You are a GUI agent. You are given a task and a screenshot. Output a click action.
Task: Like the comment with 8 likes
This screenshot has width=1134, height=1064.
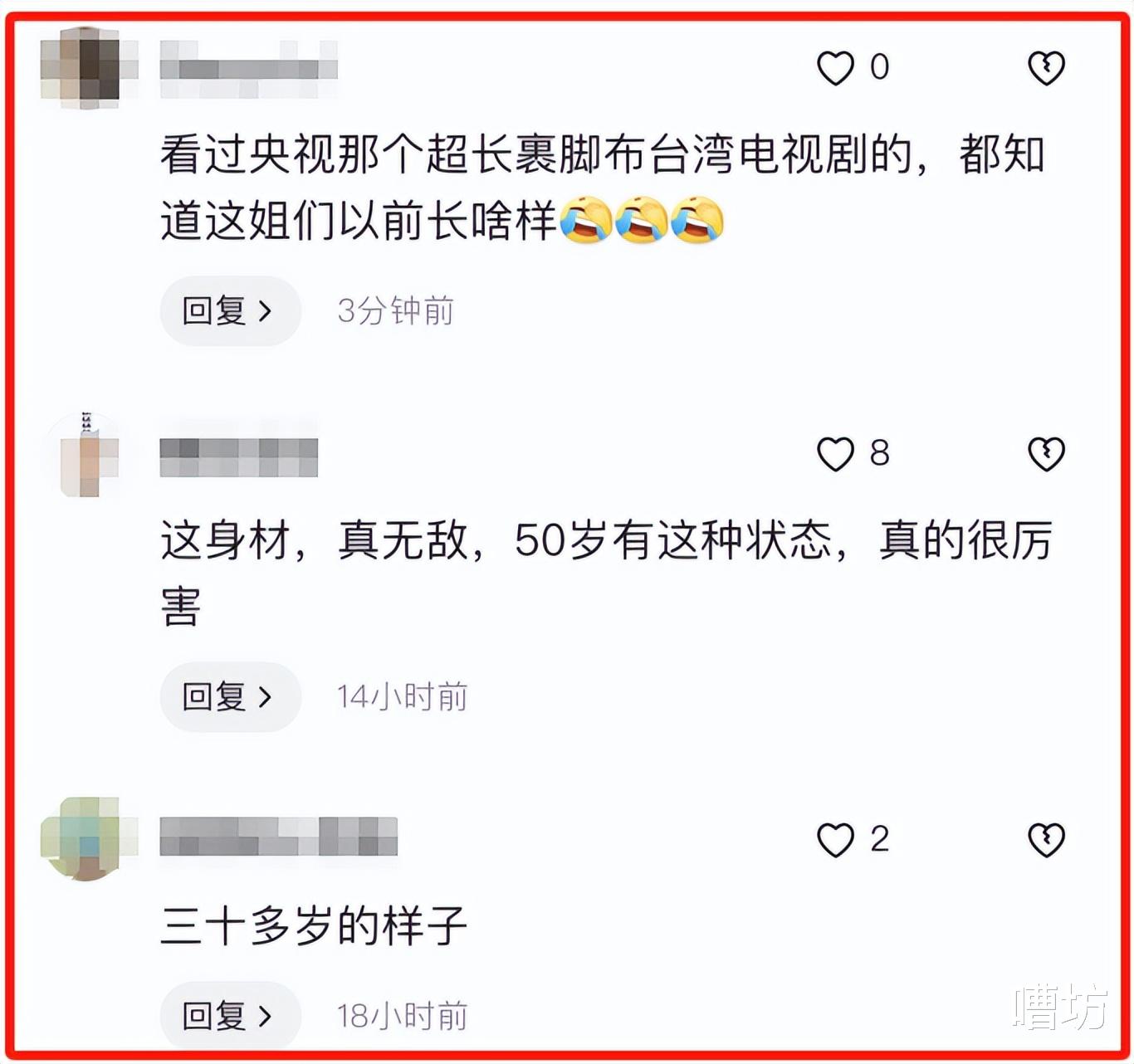835,454
